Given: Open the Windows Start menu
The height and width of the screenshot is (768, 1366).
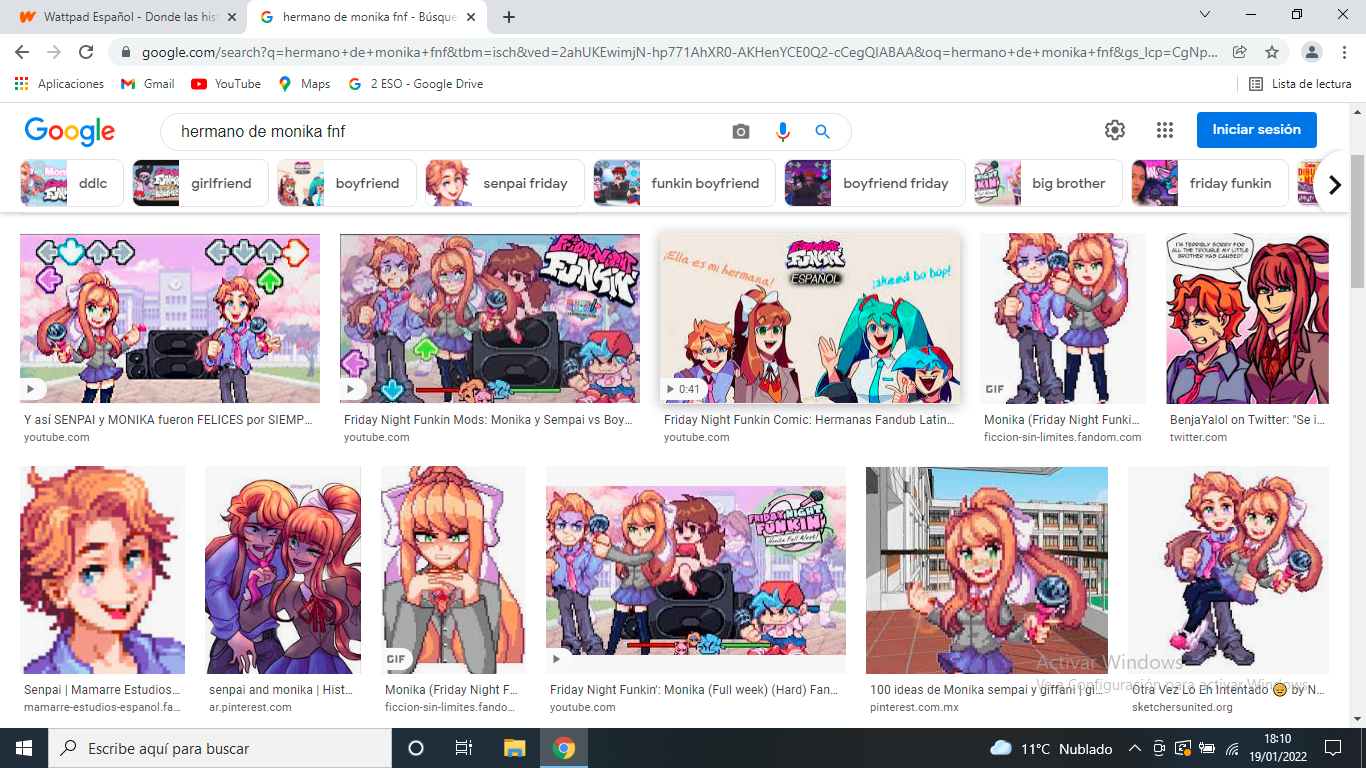Looking at the screenshot, I should (x=24, y=748).
